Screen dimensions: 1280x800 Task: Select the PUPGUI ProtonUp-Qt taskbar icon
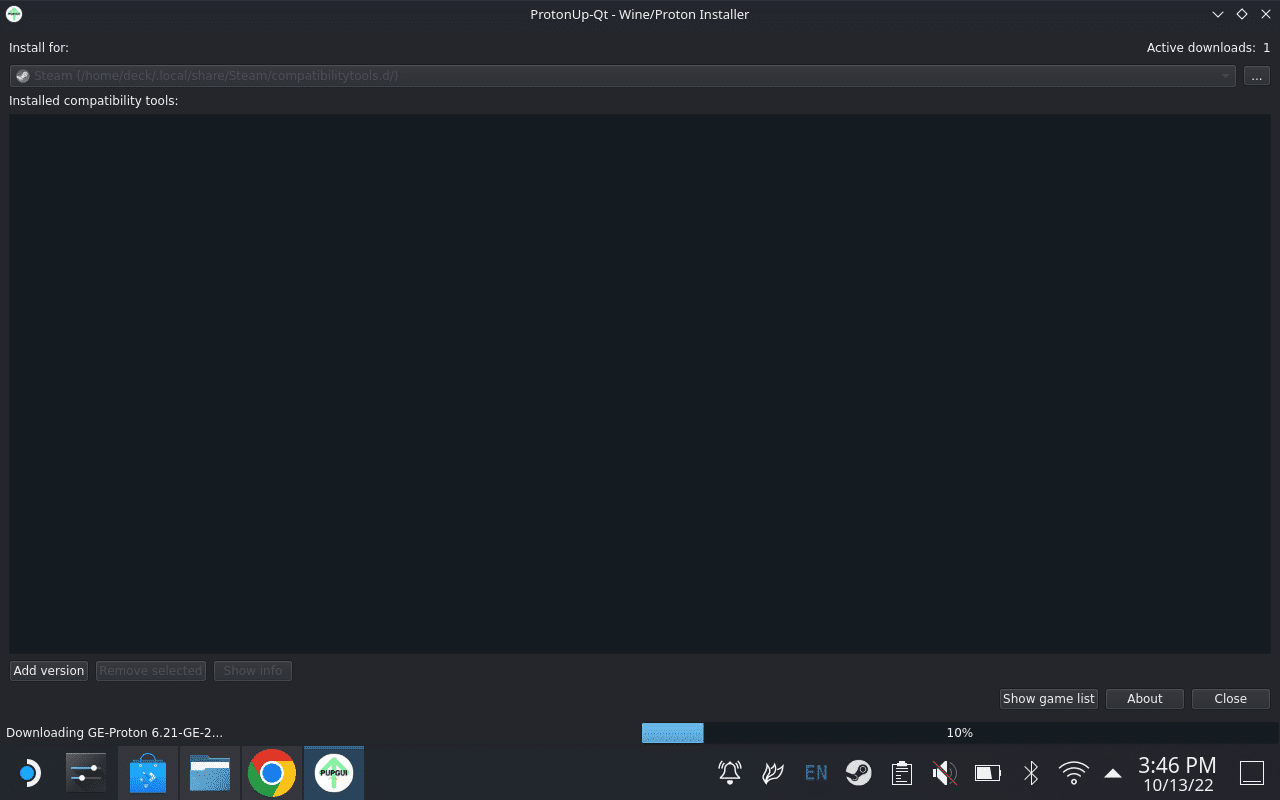pos(334,773)
